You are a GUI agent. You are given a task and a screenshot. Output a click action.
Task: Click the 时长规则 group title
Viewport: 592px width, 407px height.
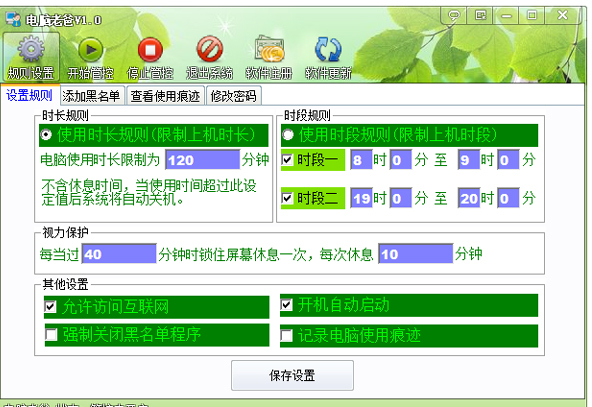(65, 115)
